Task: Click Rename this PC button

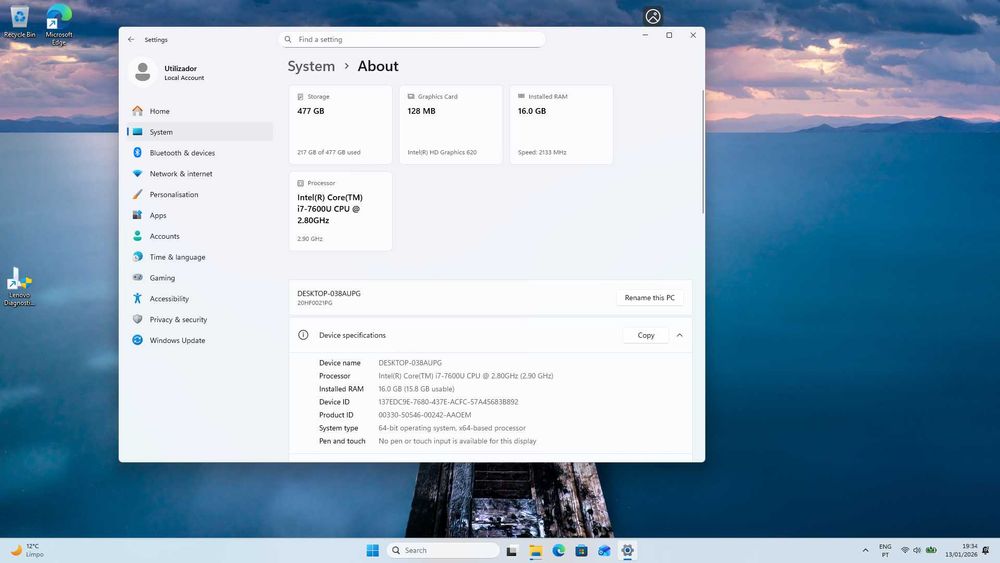Action: point(649,298)
